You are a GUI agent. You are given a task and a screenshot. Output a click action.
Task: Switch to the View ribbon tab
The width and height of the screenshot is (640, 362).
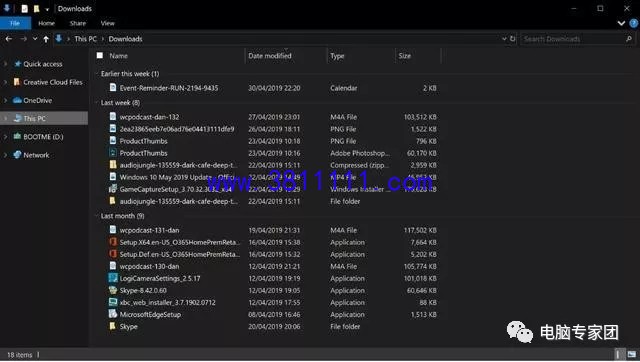point(108,23)
